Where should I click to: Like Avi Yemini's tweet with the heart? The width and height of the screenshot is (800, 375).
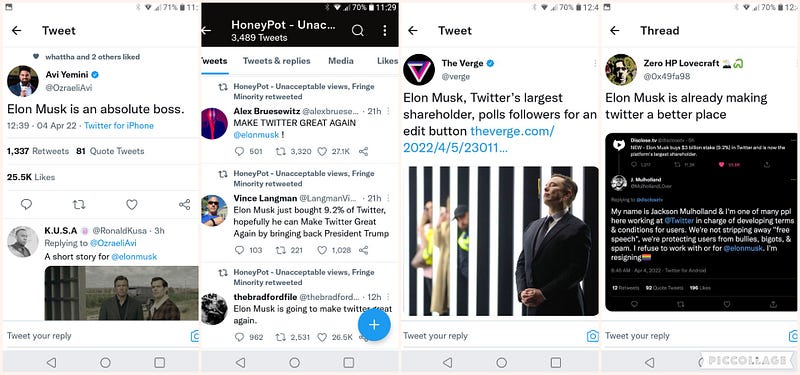point(132,205)
